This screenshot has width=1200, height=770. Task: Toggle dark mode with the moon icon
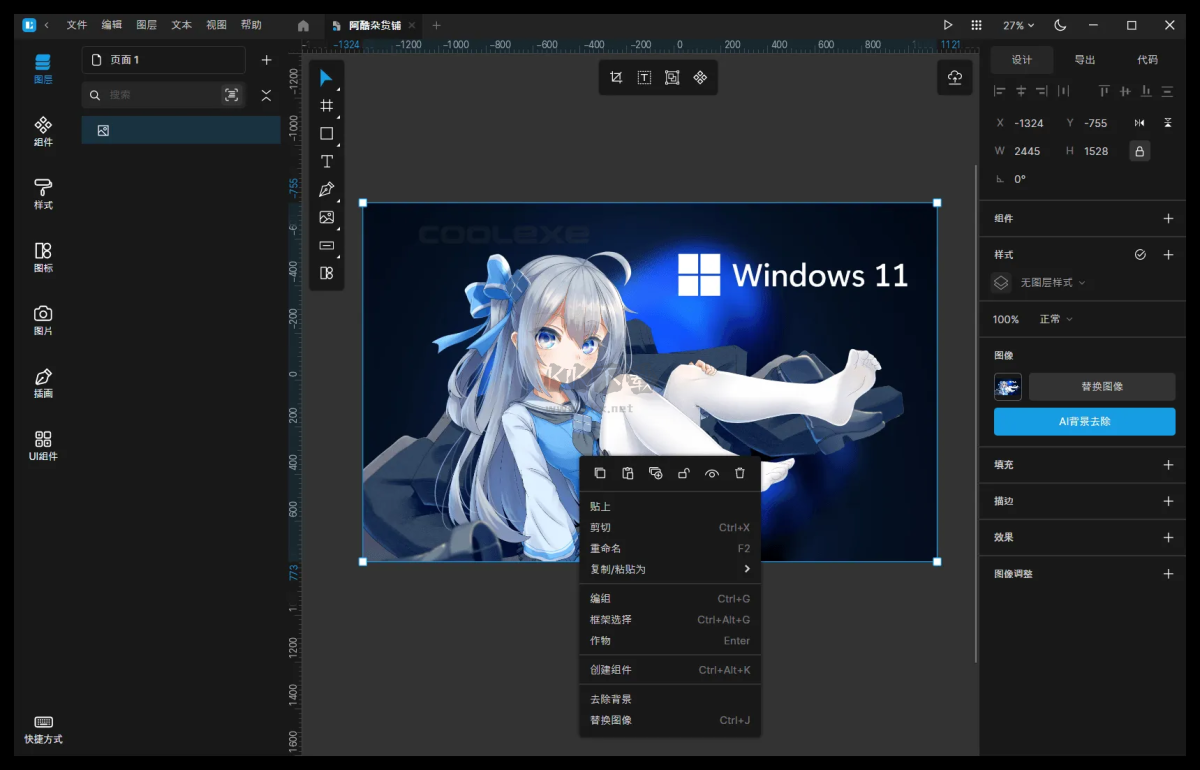(1060, 25)
